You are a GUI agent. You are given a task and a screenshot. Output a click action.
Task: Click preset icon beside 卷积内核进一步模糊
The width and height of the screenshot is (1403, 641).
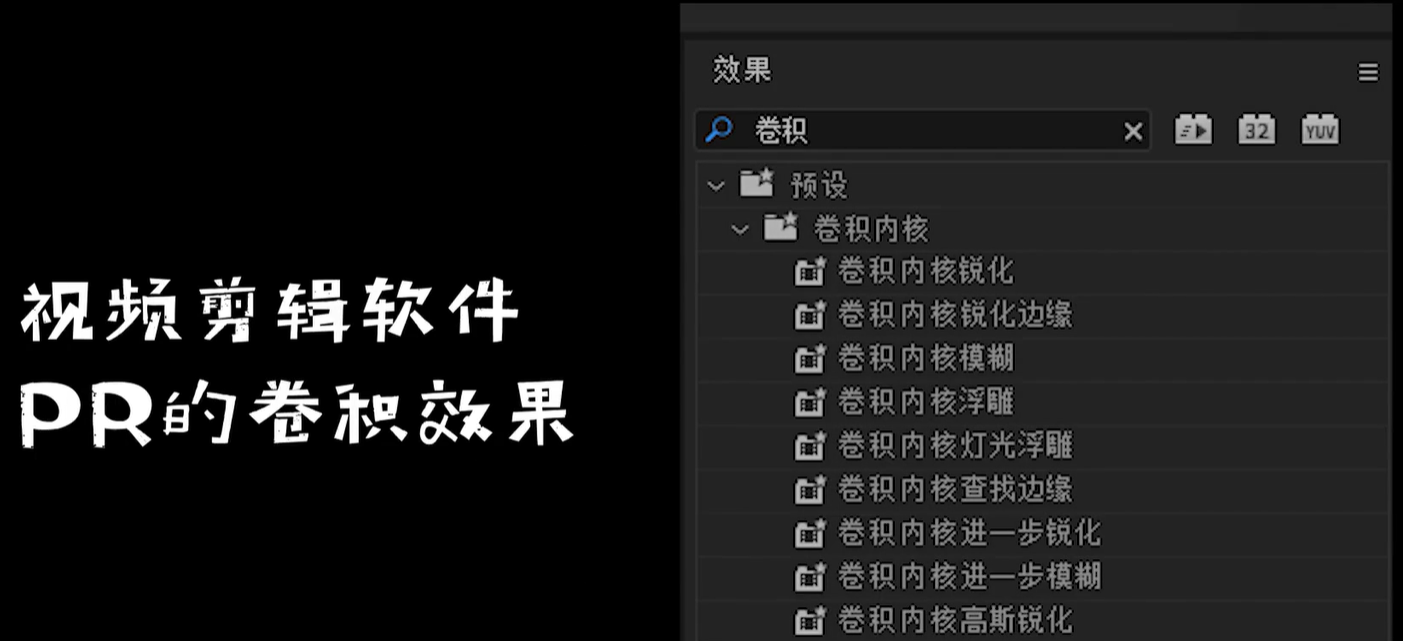[810, 577]
